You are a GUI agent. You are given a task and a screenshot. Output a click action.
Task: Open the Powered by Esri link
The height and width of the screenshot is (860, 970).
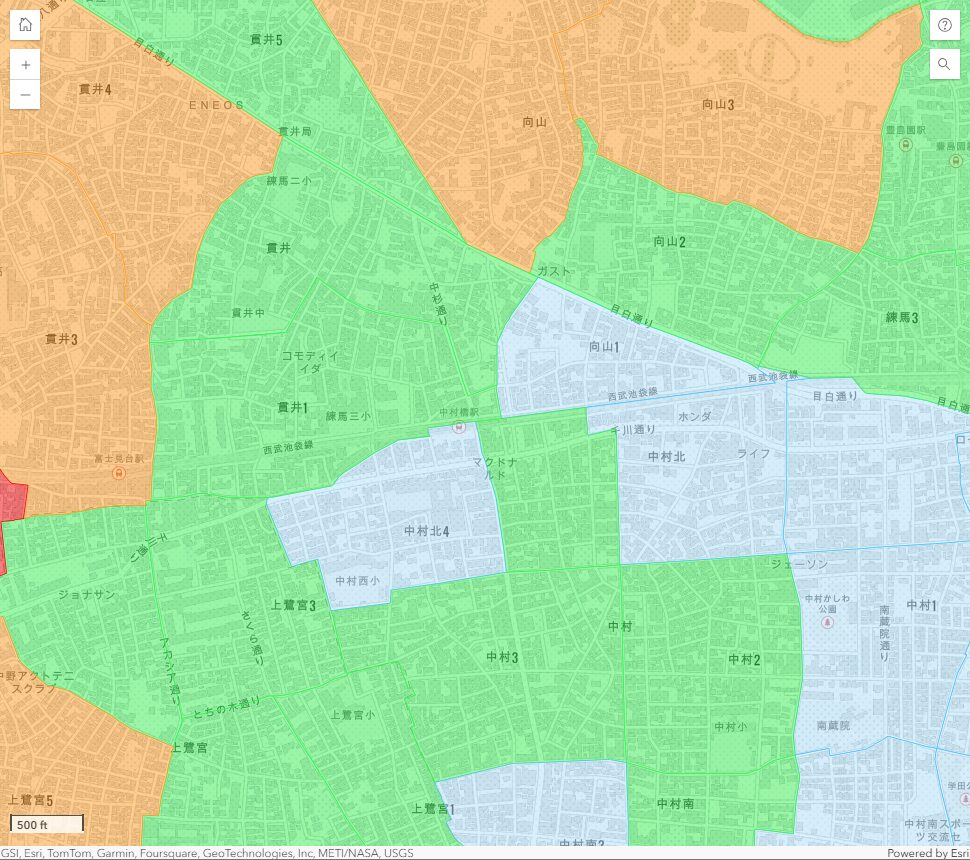tap(927, 853)
